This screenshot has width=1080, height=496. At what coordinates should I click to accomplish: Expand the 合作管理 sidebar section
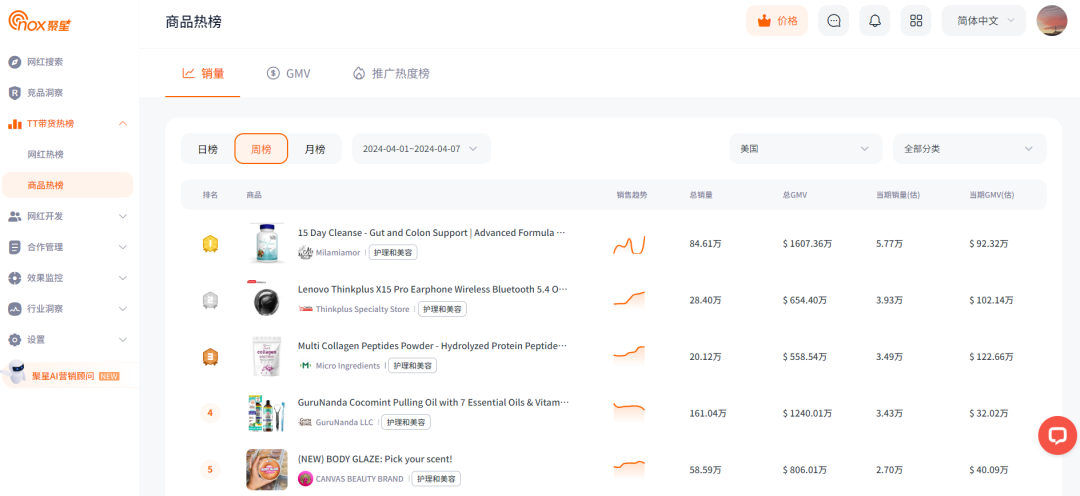point(123,247)
